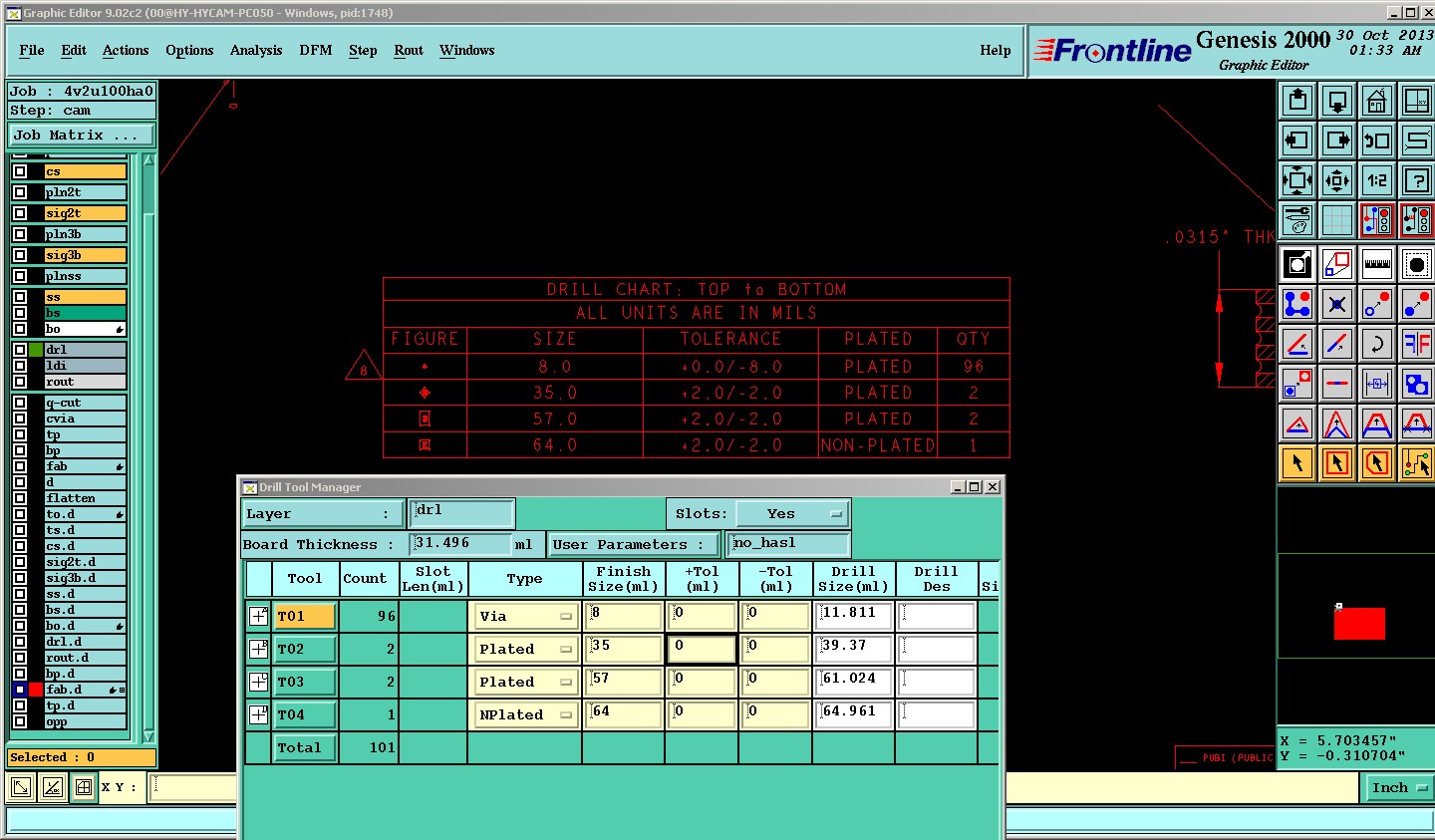Click the blue X delete point icon
Viewport: 1435px width, 840px height.
[x=1337, y=304]
